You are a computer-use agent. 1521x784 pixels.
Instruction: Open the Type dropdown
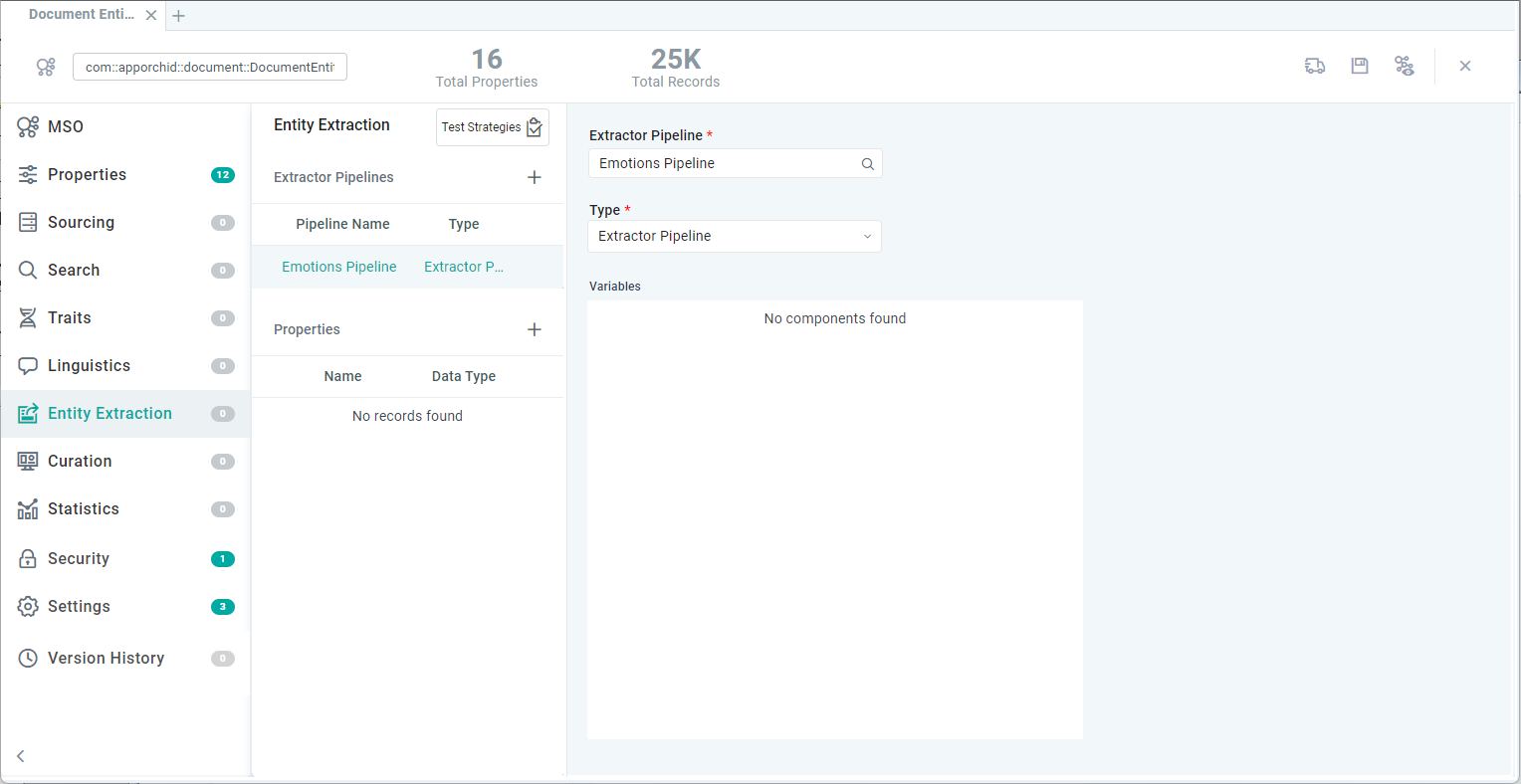click(x=735, y=237)
